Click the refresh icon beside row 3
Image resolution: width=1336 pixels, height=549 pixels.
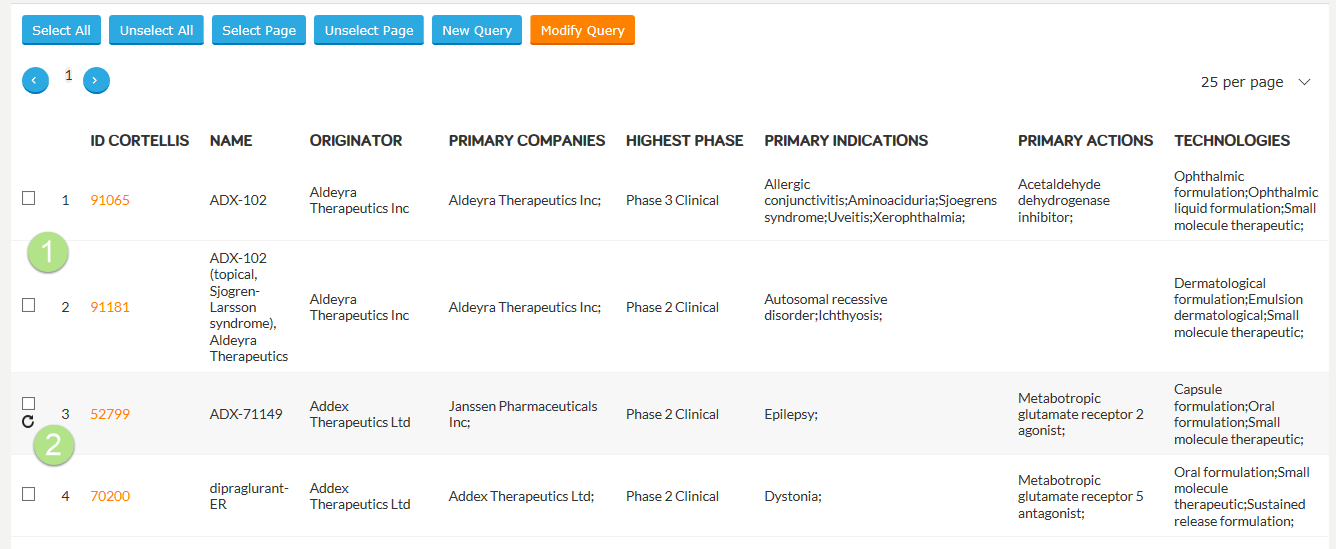coord(28,422)
